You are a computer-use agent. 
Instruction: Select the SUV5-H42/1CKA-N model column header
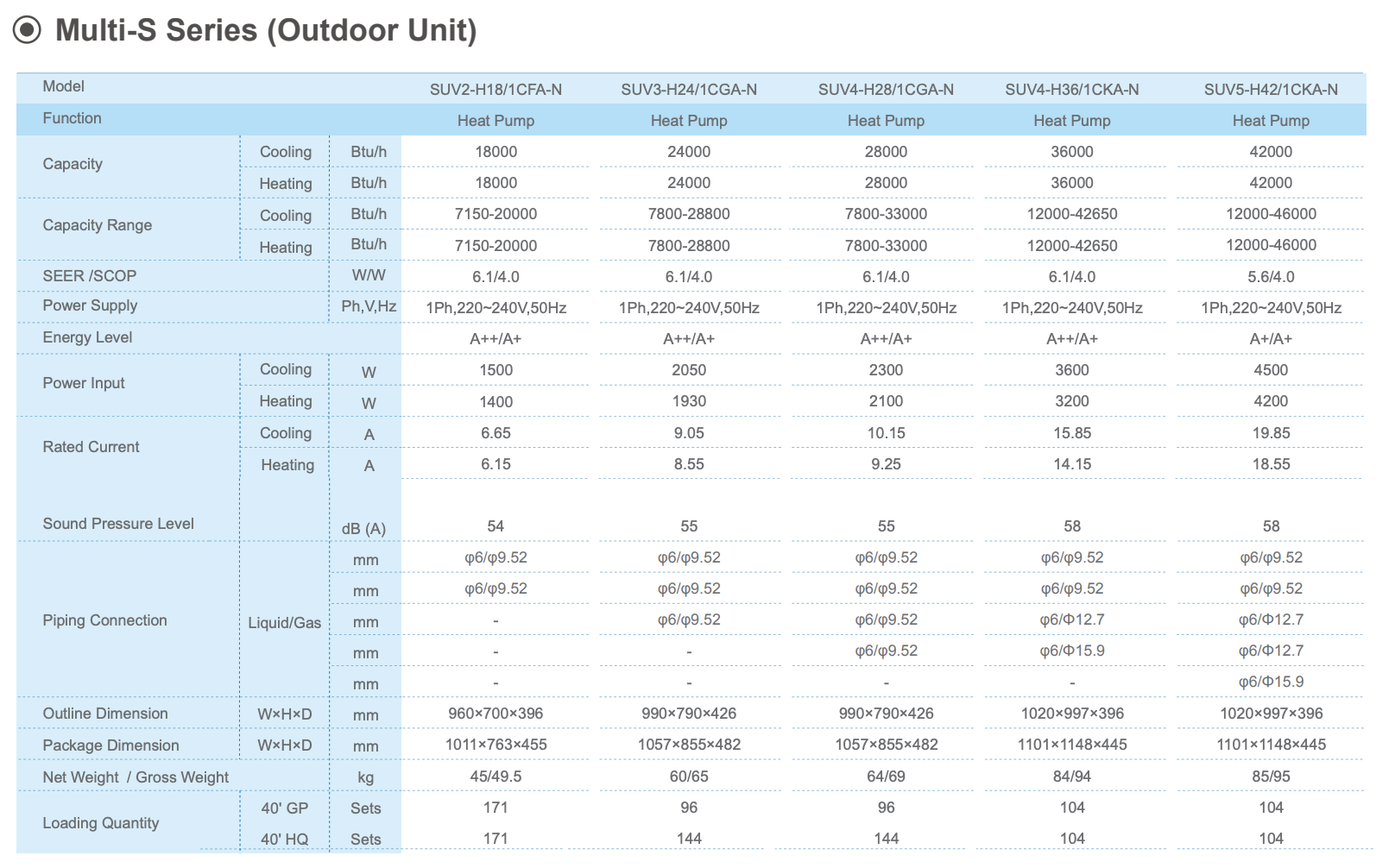(1271, 90)
